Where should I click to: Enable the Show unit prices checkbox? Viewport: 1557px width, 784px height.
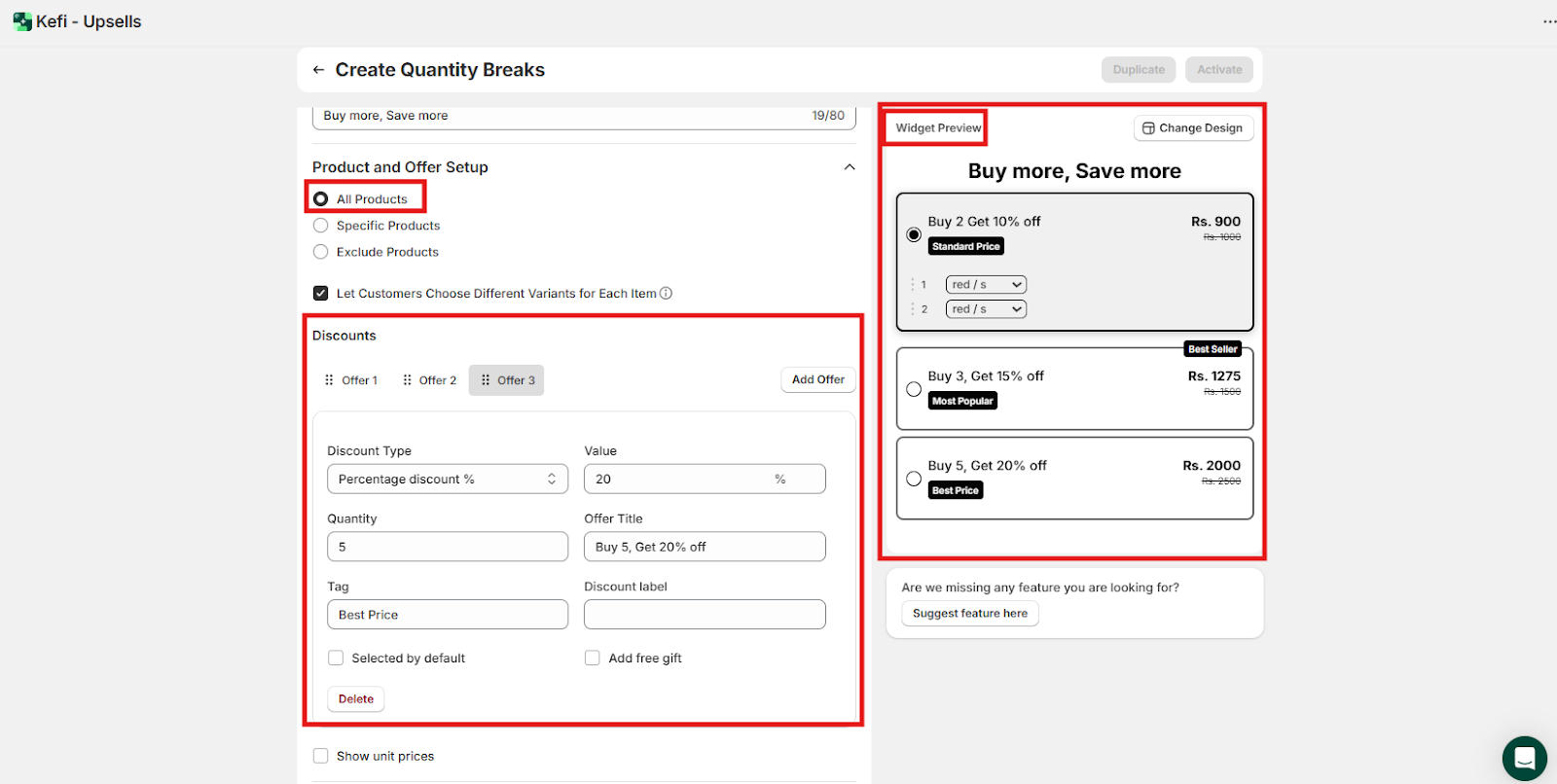point(321,756)
